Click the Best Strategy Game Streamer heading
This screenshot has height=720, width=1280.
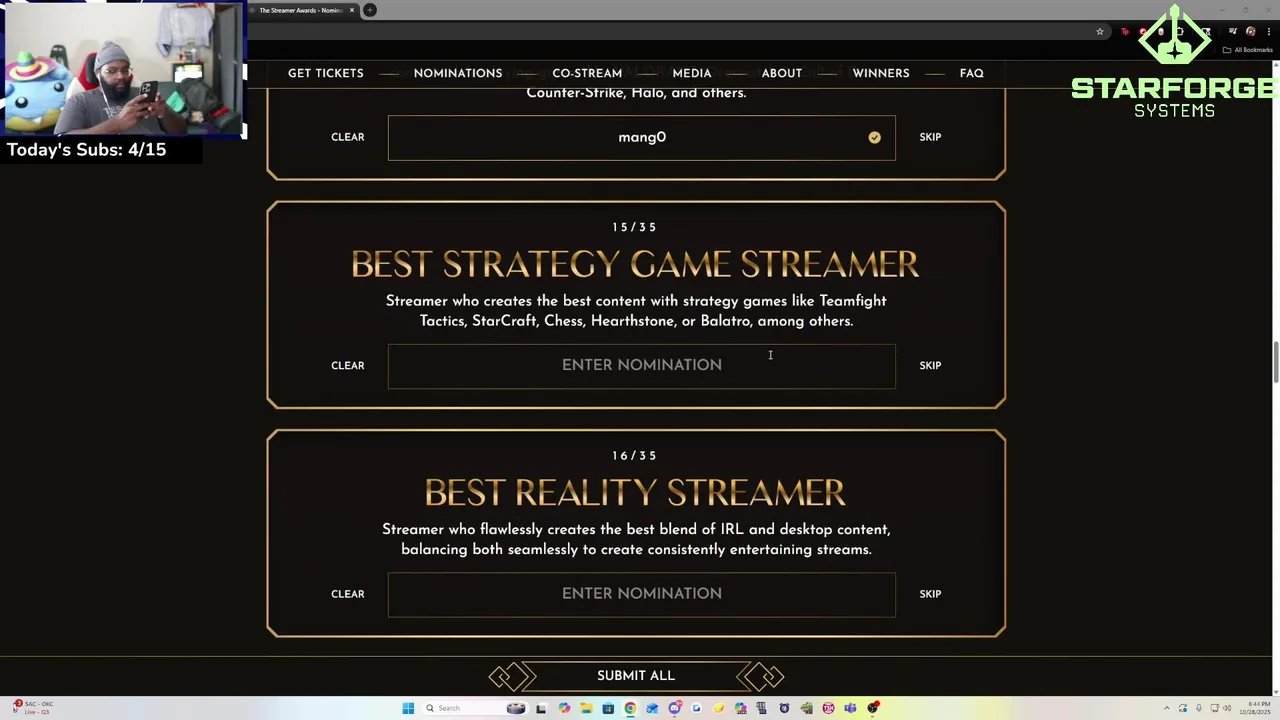pyautogui.click(x=635, y=264)
